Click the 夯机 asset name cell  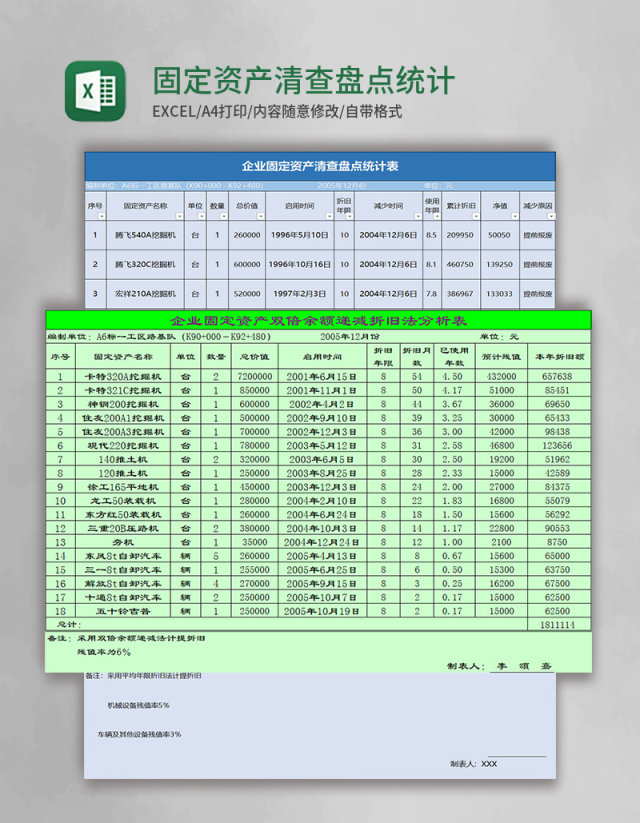[123, 542]
